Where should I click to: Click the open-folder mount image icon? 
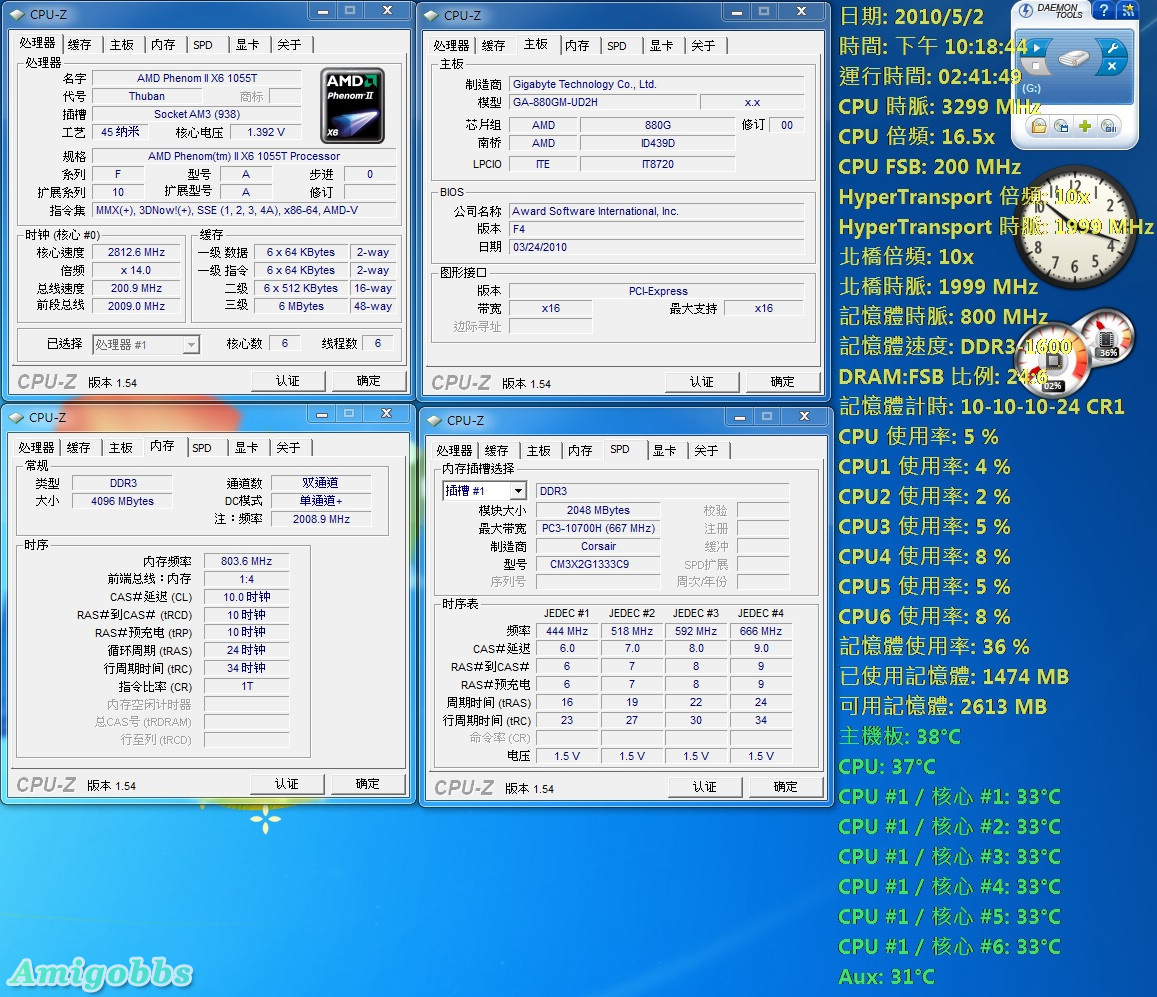1039,126
